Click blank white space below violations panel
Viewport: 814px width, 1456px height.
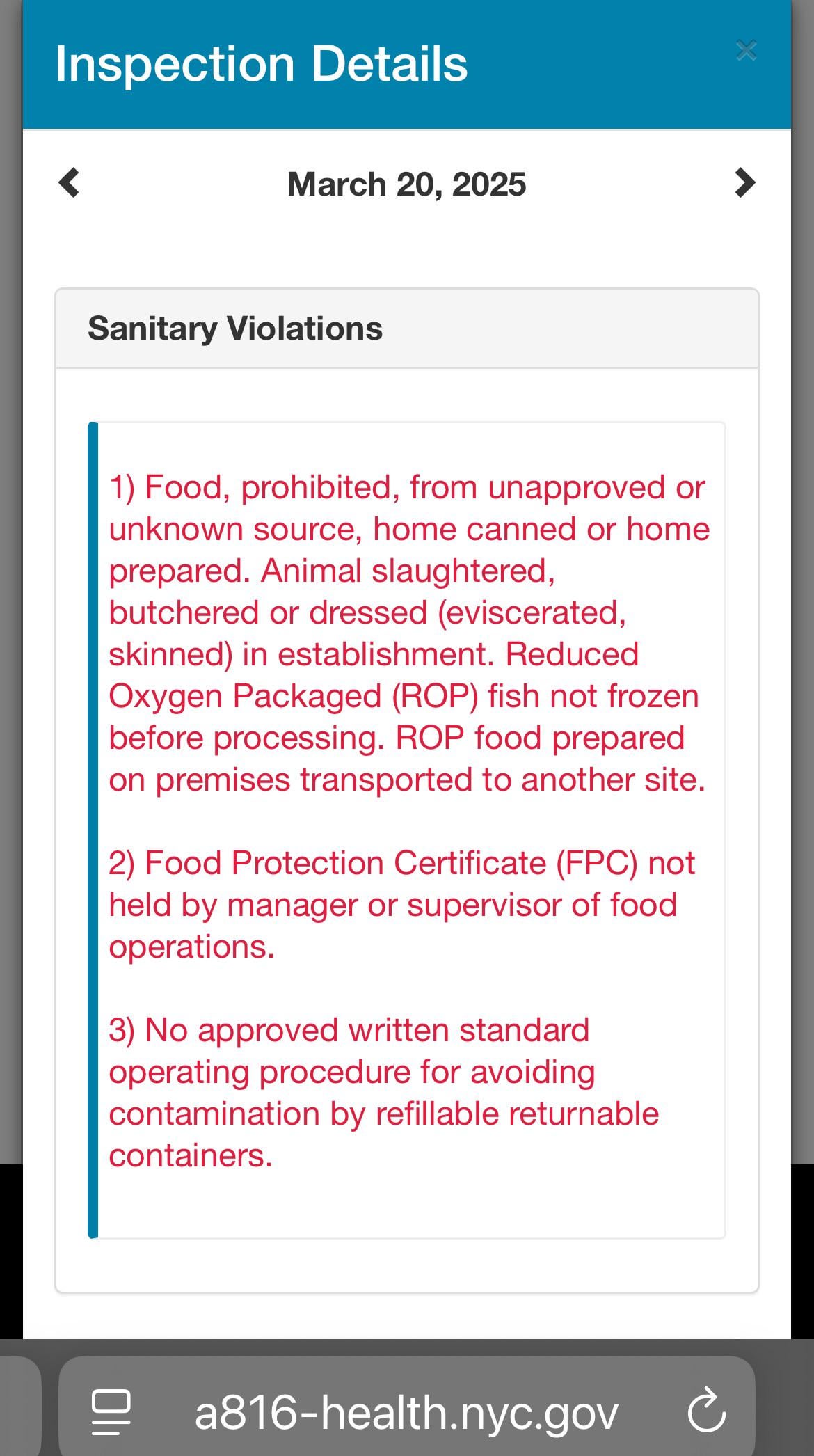pos(407,1316)
